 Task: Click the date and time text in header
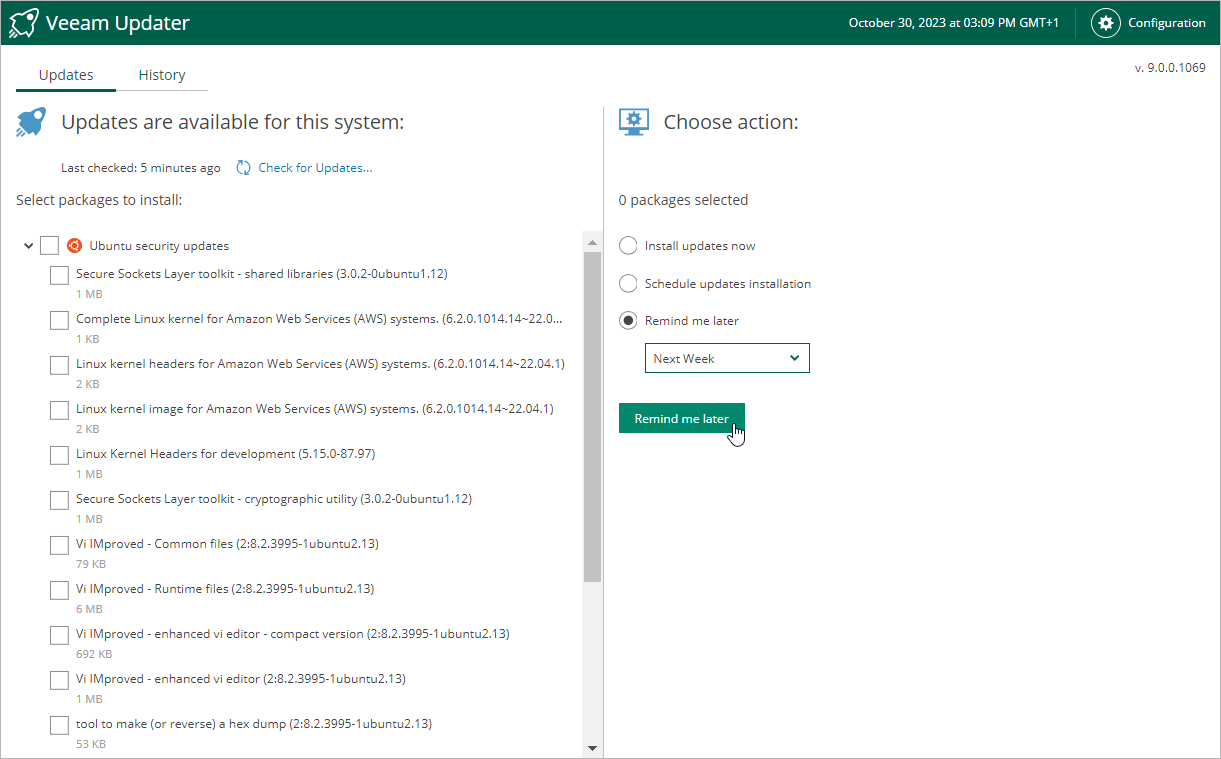click(954, 23)
